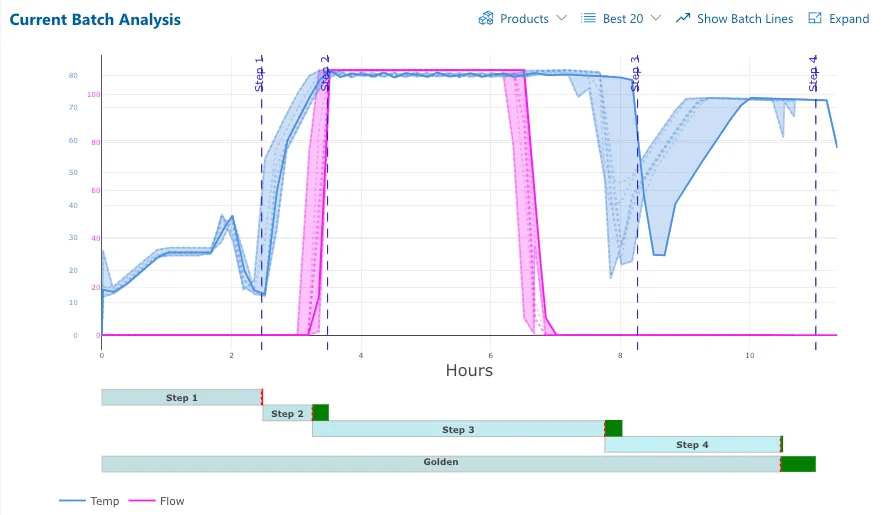Image resolution: width=885 pixels, height=515 pixels.
Task: Click the Step 2 dashed marker label
Action: pos(325,73)
